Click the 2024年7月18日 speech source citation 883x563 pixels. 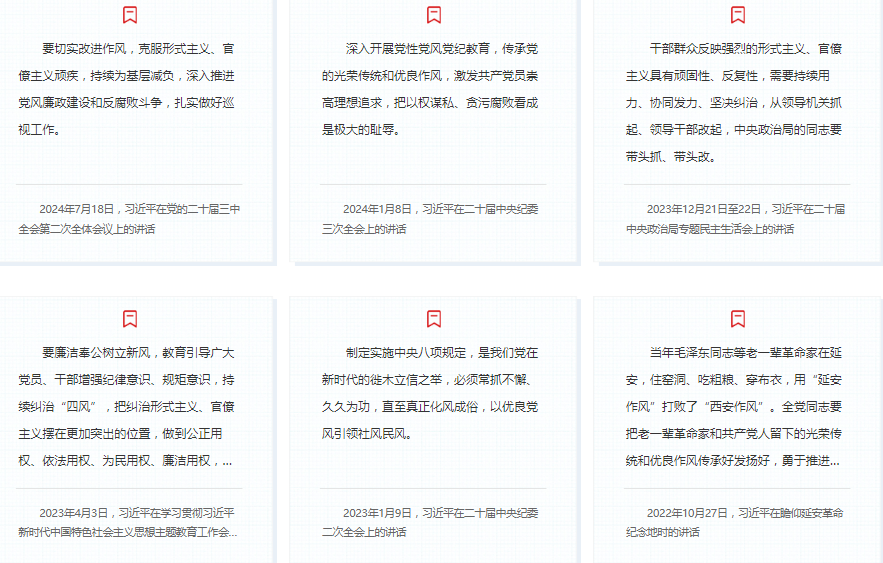click(x=130, y=219)
